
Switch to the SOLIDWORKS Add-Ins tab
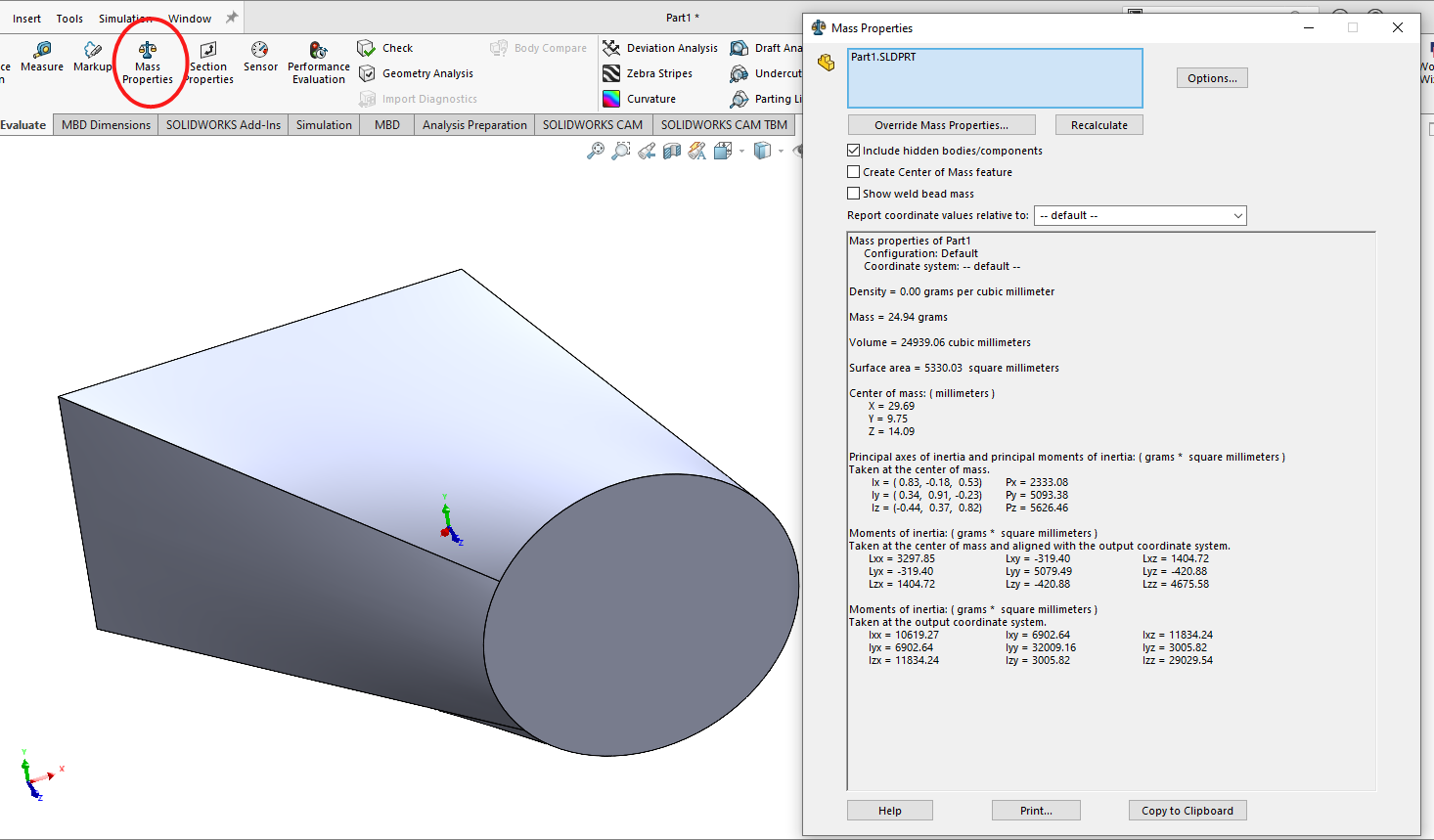click(x=223, y=125)
